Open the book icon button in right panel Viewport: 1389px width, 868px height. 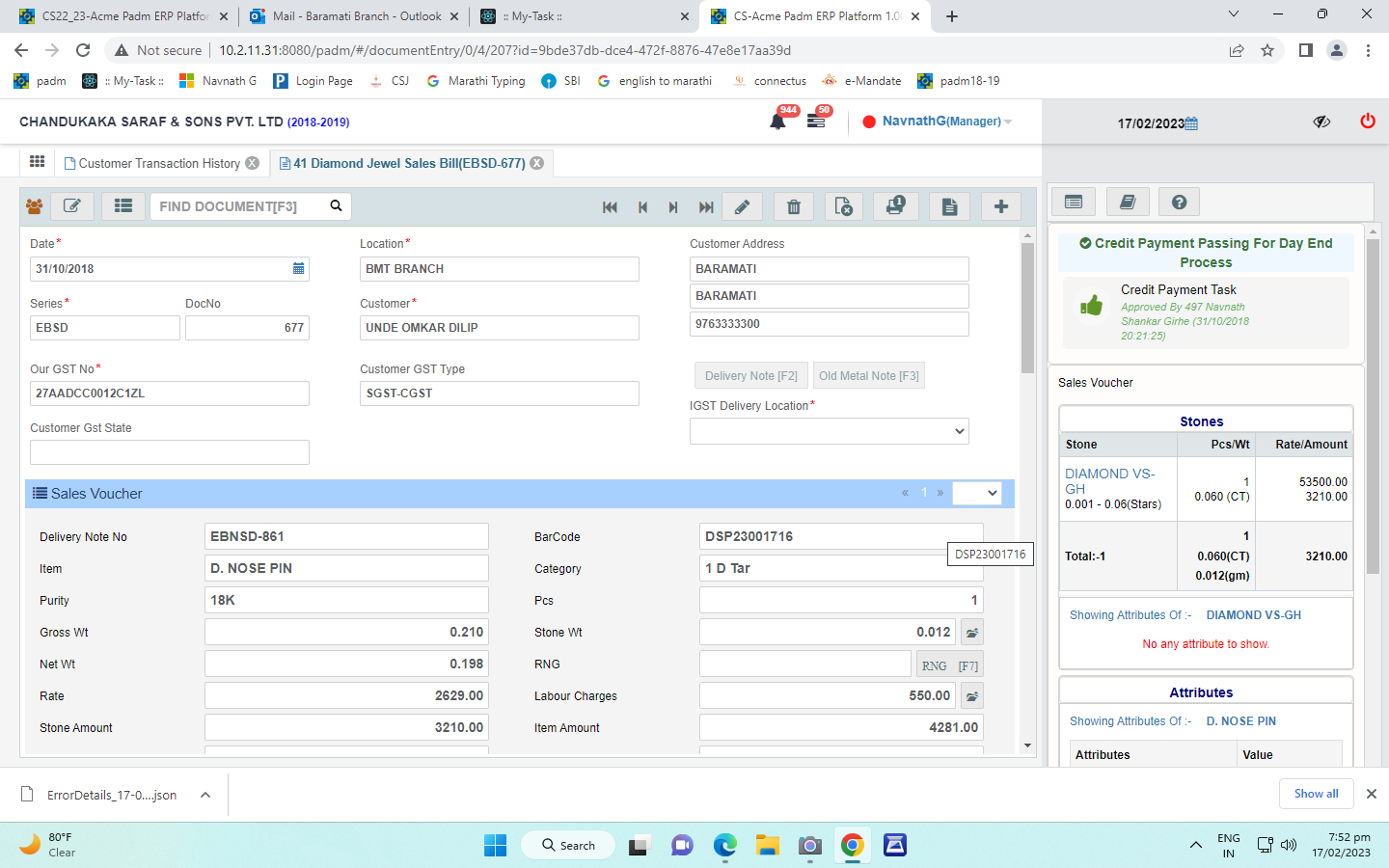click(x=1127, y=202)
